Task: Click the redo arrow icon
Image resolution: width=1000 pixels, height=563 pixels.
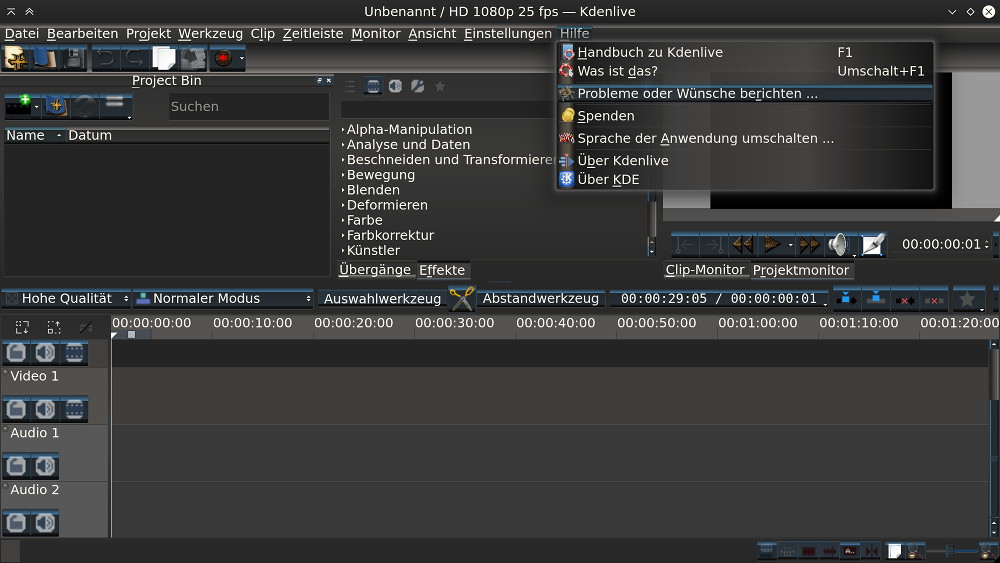Action: 135,58
